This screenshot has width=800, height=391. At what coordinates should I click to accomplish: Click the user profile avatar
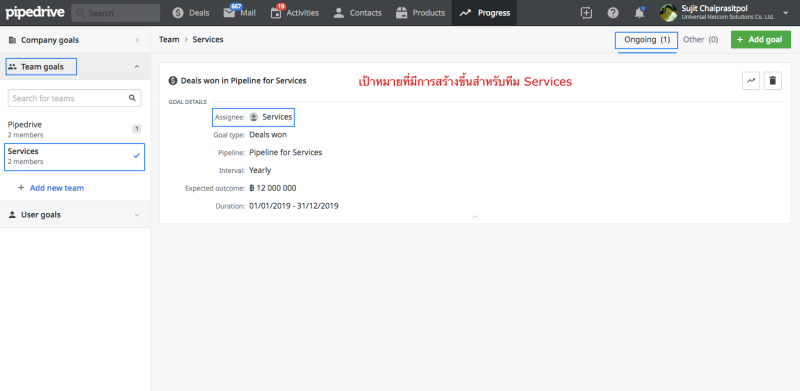tap(668, 13)
